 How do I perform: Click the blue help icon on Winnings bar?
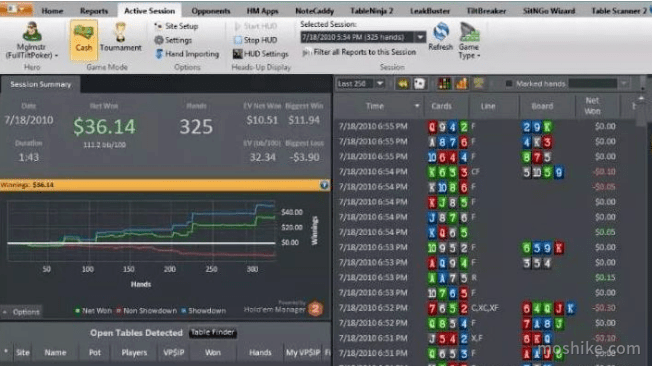pos(324,185)
